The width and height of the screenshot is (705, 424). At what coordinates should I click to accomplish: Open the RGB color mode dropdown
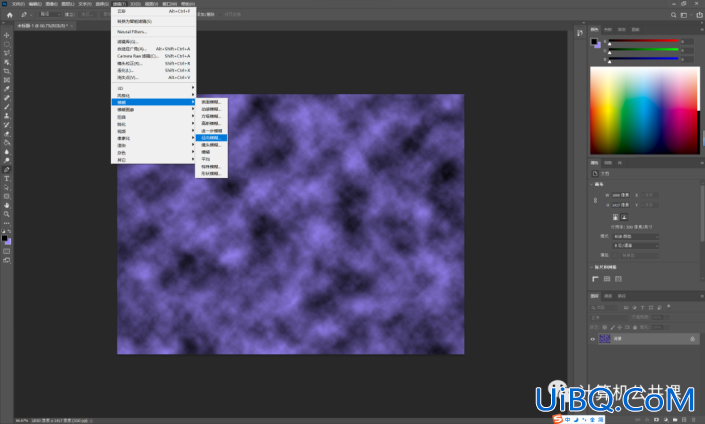(636, 237)
